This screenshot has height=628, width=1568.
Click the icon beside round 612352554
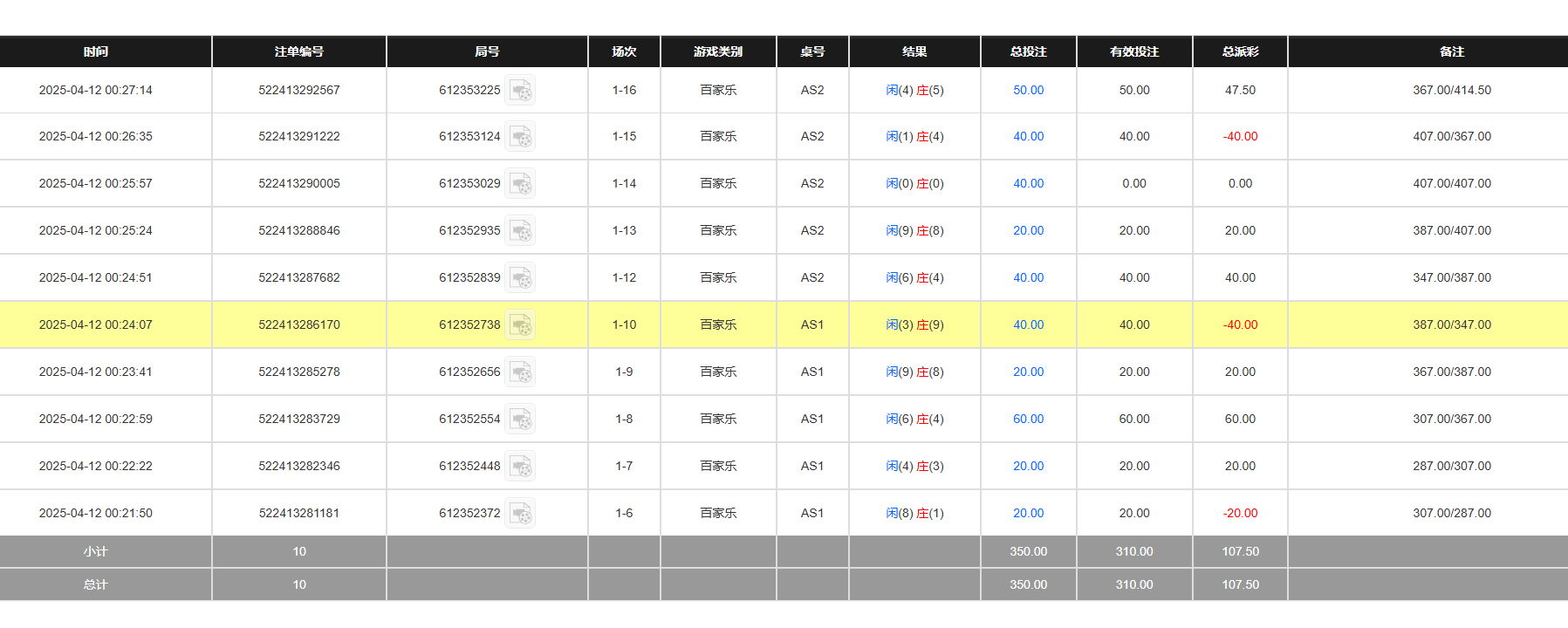[x=520, y=420]
